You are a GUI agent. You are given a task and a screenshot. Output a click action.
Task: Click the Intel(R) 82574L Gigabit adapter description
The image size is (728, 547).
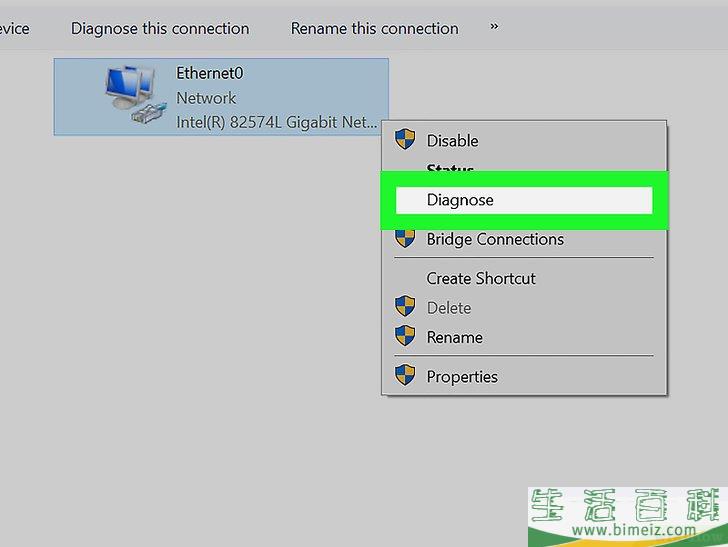pyautogui.click(x=277, y=123)
